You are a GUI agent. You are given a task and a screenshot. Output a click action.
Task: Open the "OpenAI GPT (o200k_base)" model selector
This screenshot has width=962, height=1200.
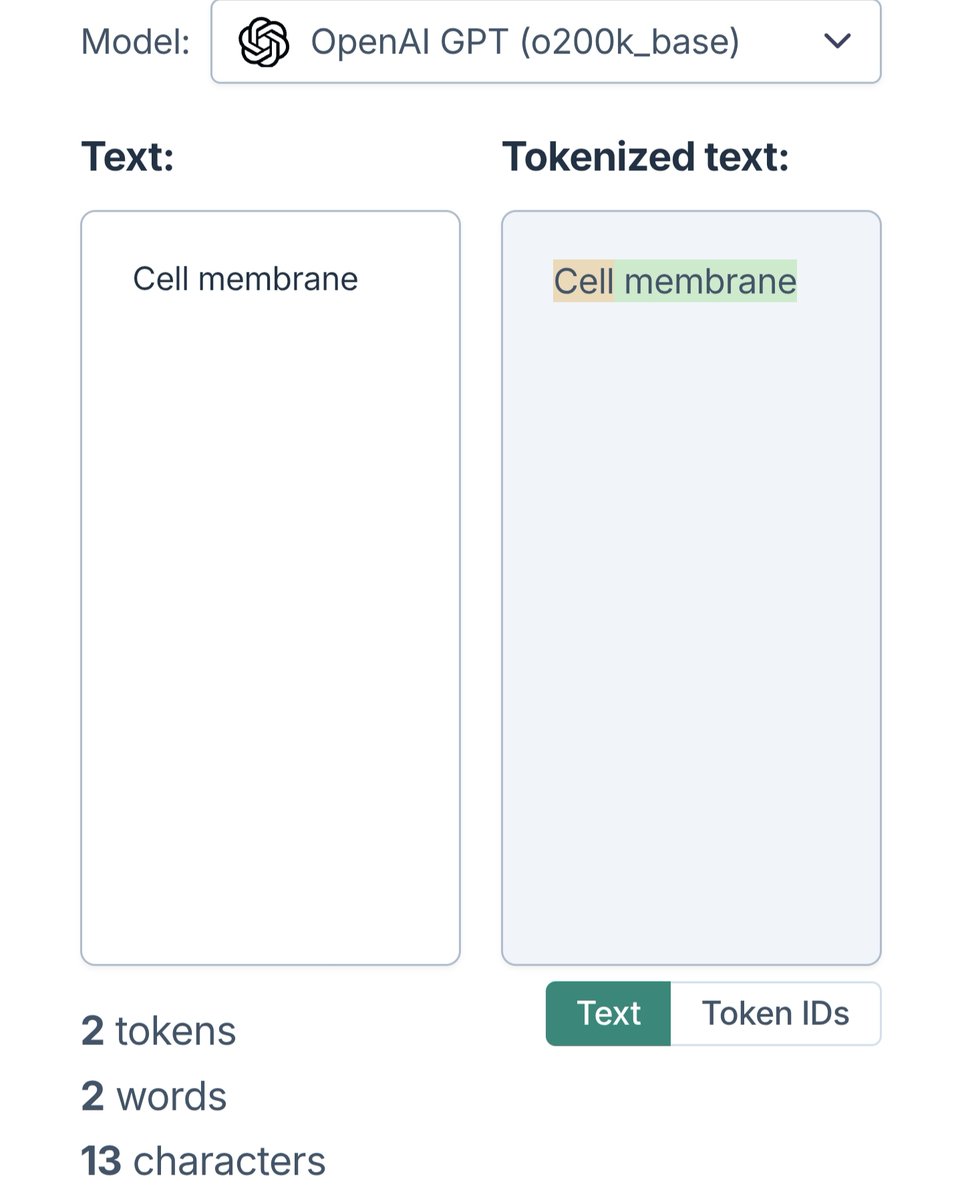525,42
